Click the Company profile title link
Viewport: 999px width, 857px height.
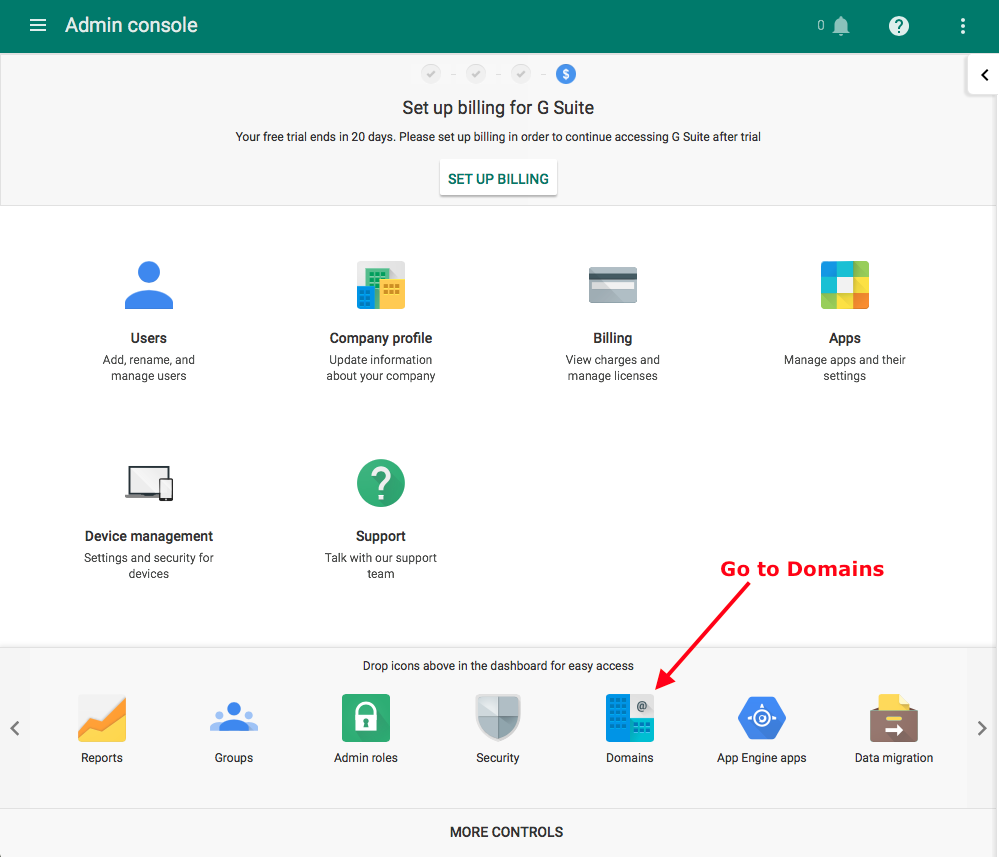point(381,338)
